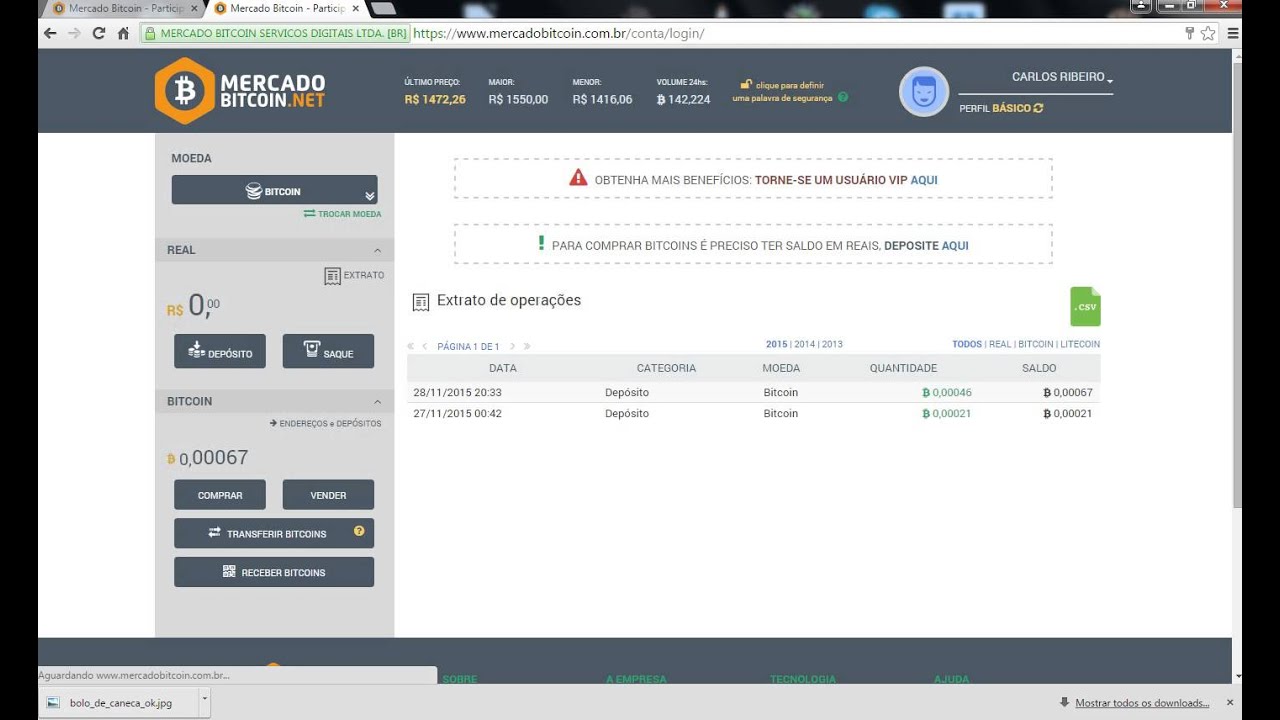Image resolution: width=1280 pixels, height=720 pixels.
Task: Click the refresh icon next to PERFIL BÁSICO
Action: pos(1039,108)
